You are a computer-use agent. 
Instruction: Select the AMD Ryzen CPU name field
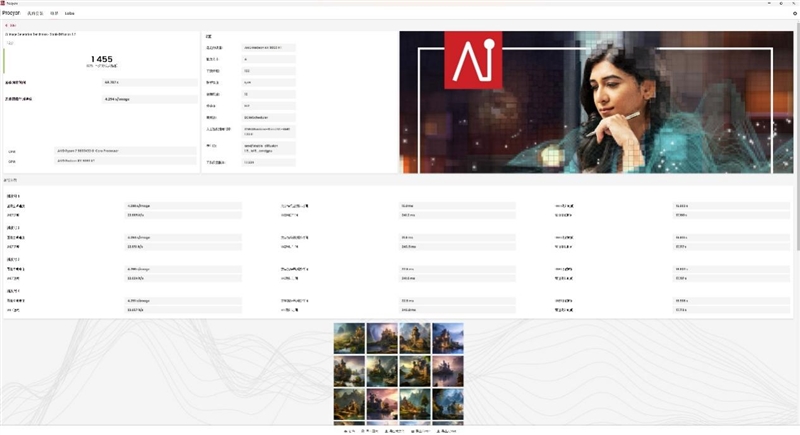click(125, 150)
